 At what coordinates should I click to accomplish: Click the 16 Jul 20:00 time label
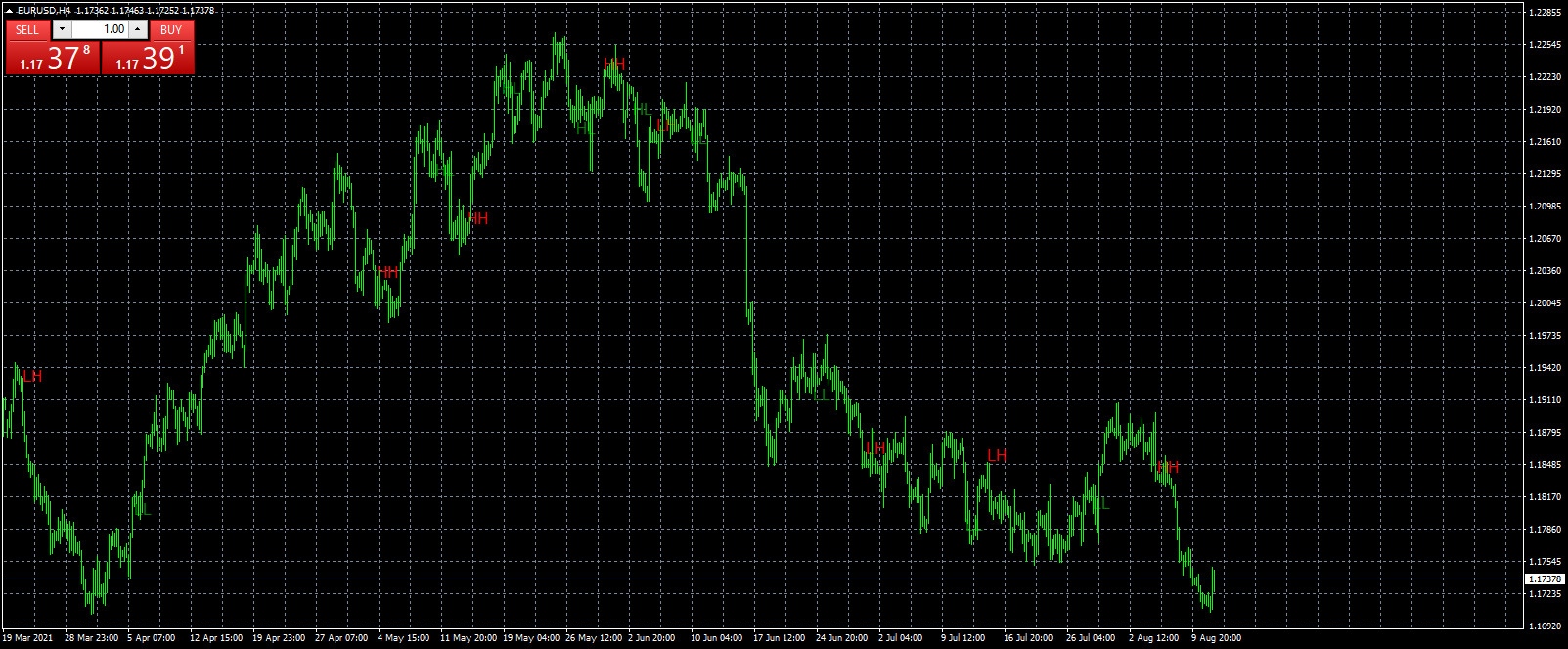coord(1028,638)
